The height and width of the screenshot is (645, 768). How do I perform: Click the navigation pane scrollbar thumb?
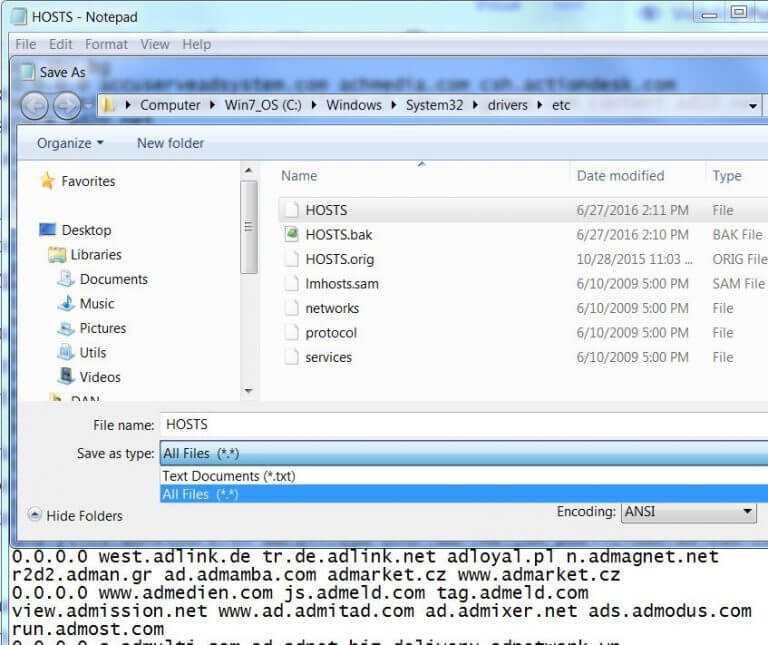249,227
